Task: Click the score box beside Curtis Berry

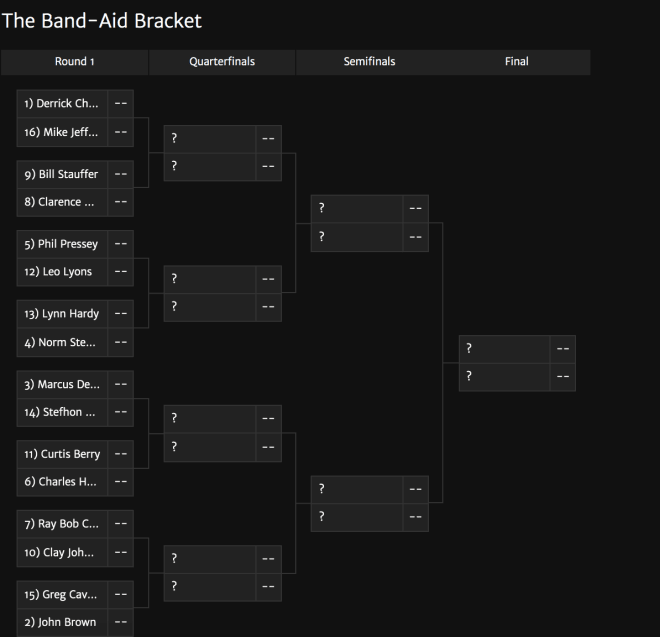Action: pyautogui.click(x=121, y=454)
